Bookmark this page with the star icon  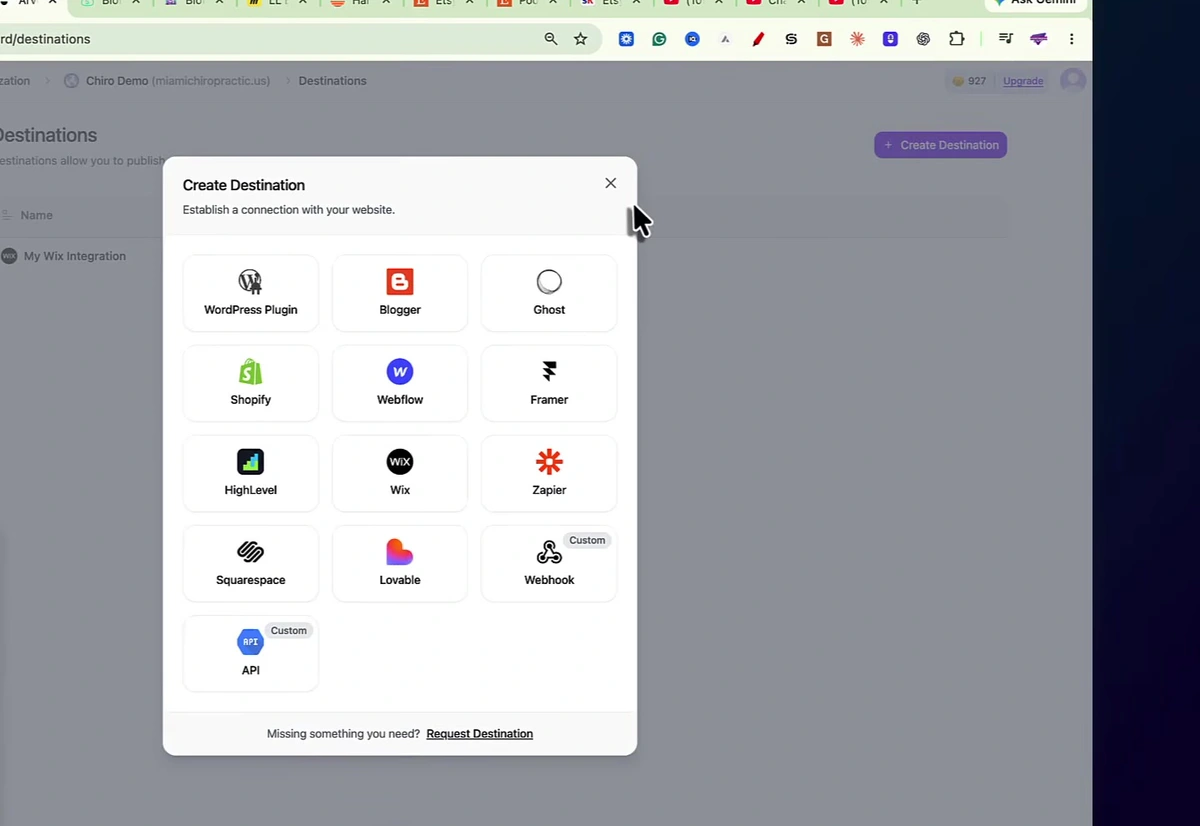580,39
